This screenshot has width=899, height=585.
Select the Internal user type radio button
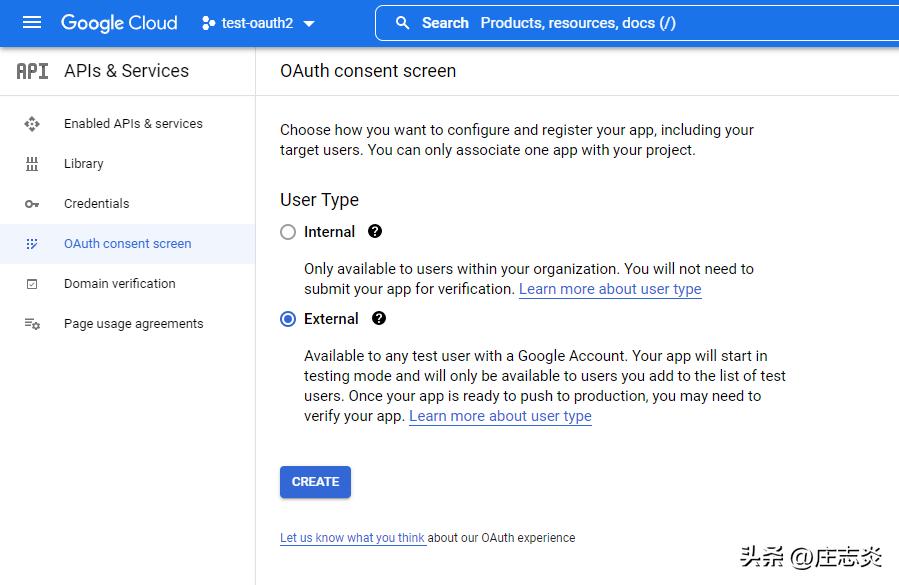[288, 231]
